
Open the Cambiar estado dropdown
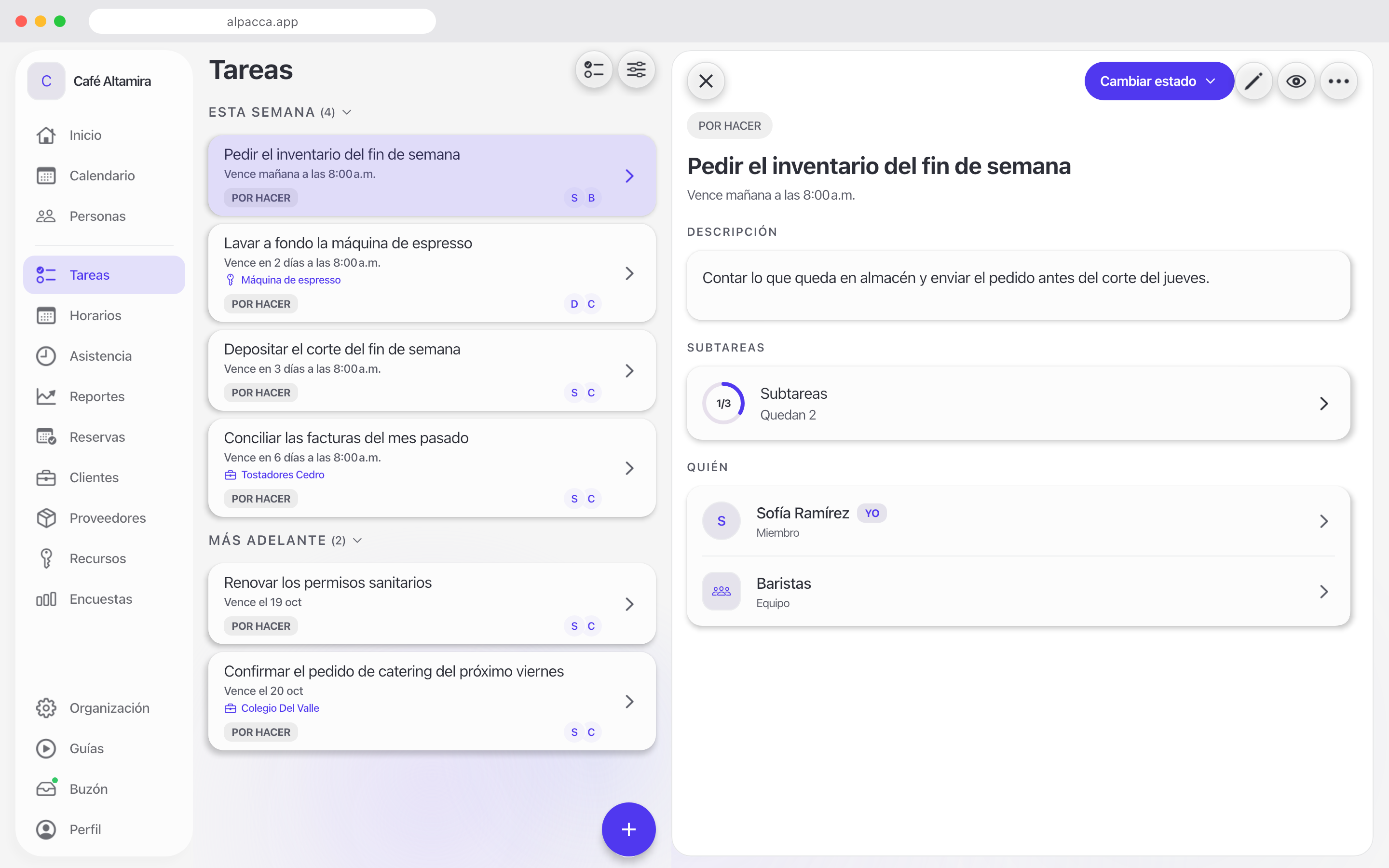click(x=1158, y=81)
